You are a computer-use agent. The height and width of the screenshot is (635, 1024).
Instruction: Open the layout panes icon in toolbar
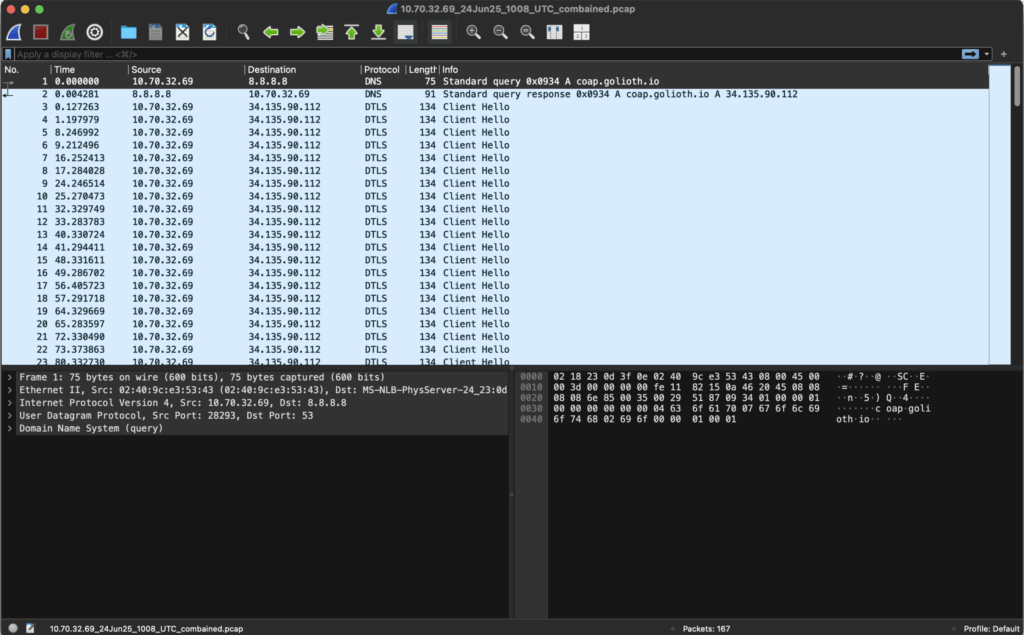[581, 32]
